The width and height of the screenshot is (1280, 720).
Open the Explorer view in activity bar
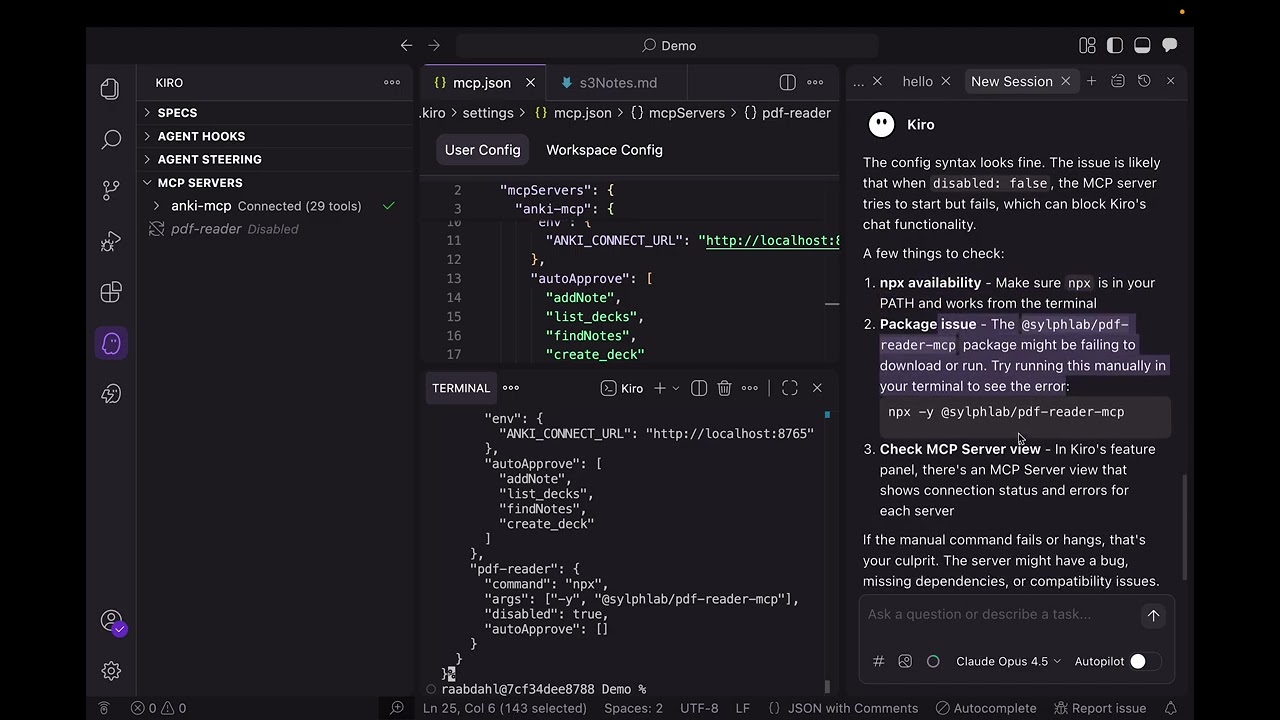click(x=111, y=89)
